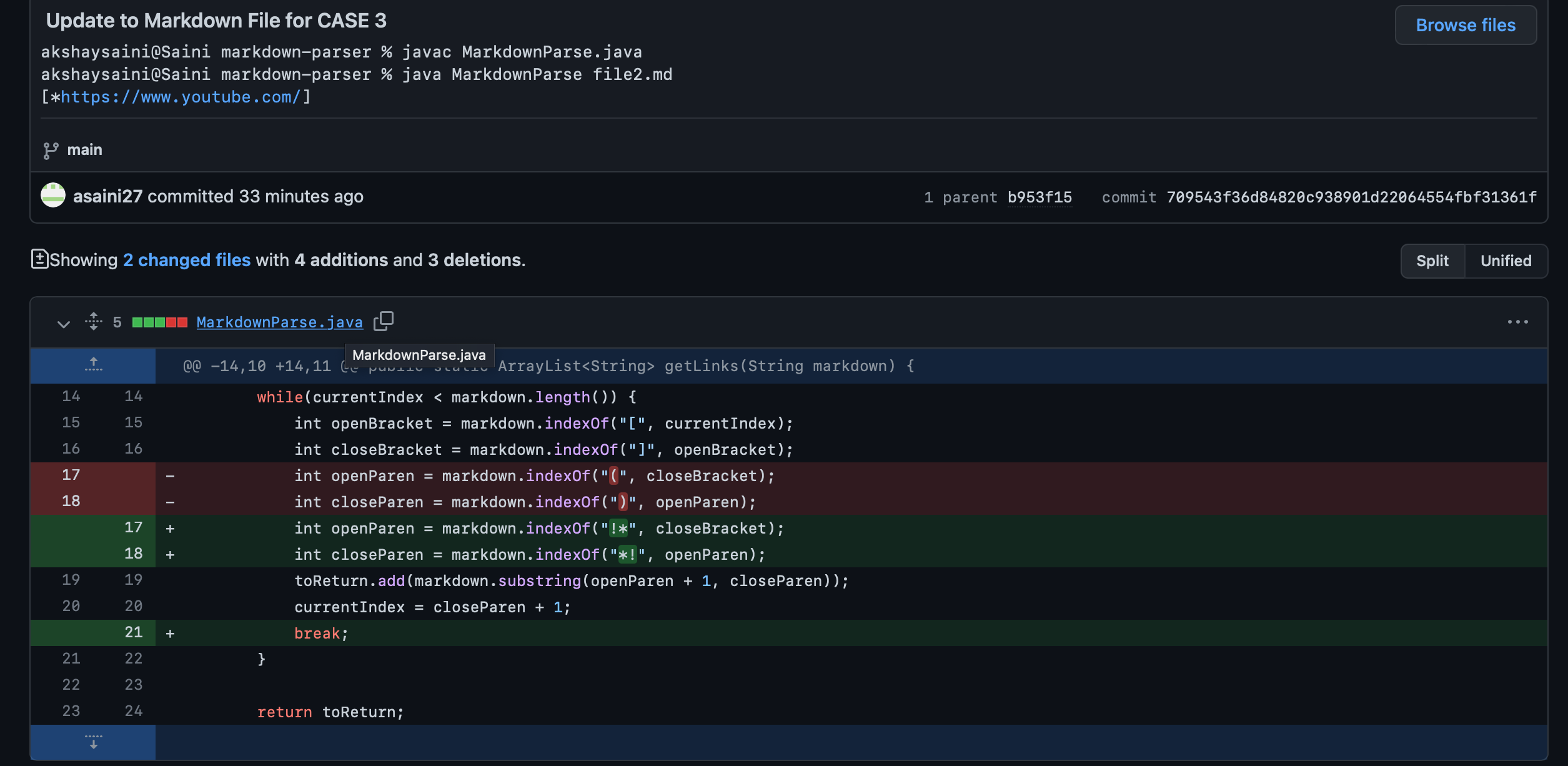
Task: Click the main branch name
Action: 84,150
